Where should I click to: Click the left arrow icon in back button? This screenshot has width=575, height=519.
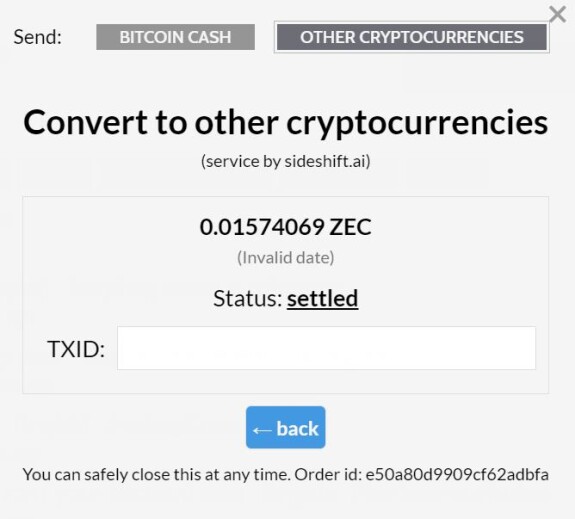[262, 430]
